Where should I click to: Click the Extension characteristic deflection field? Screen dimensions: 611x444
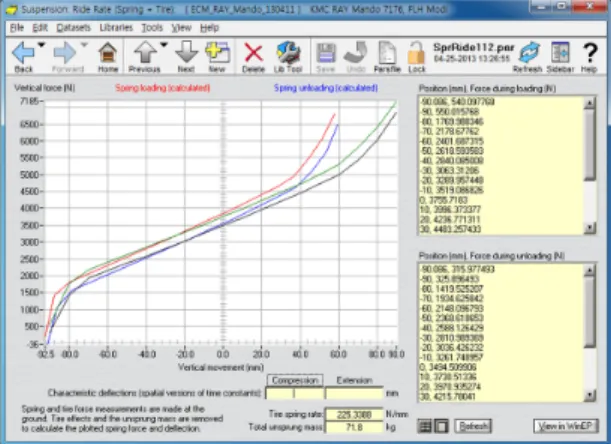tap(354, 393)
